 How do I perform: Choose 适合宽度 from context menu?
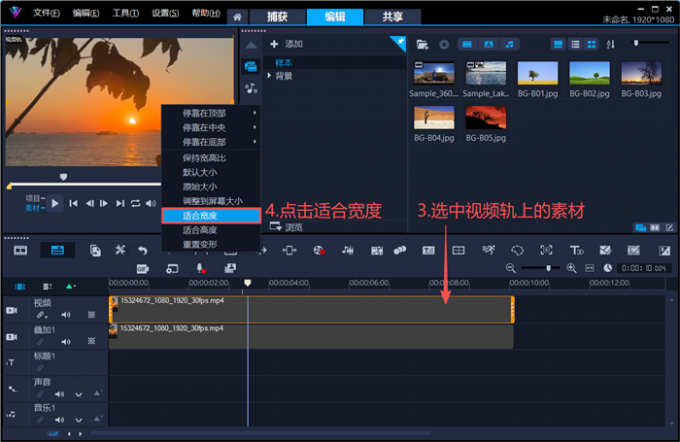click(x=211, y=216)
